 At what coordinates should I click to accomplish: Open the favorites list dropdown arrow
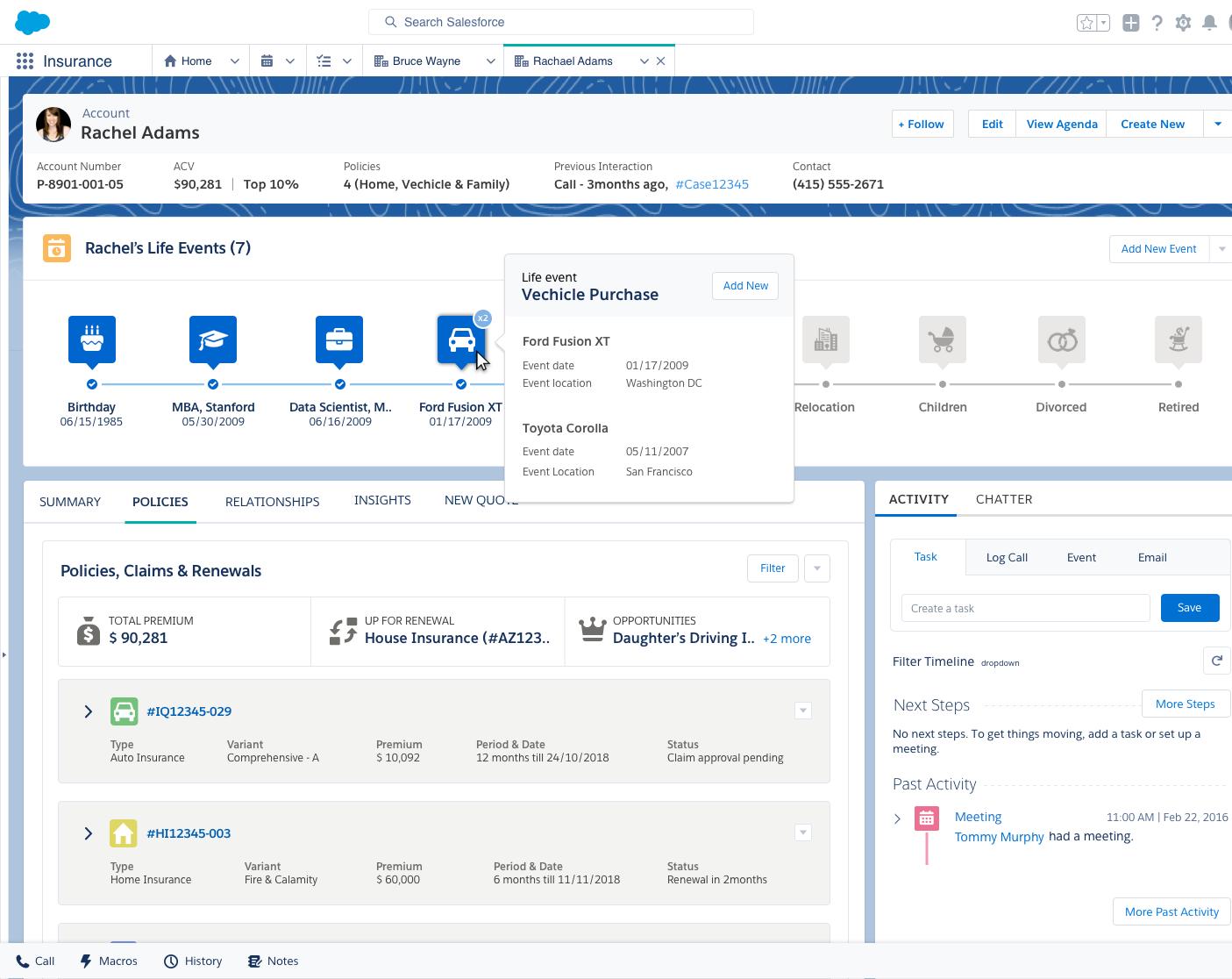click(x=1104, y=23)
